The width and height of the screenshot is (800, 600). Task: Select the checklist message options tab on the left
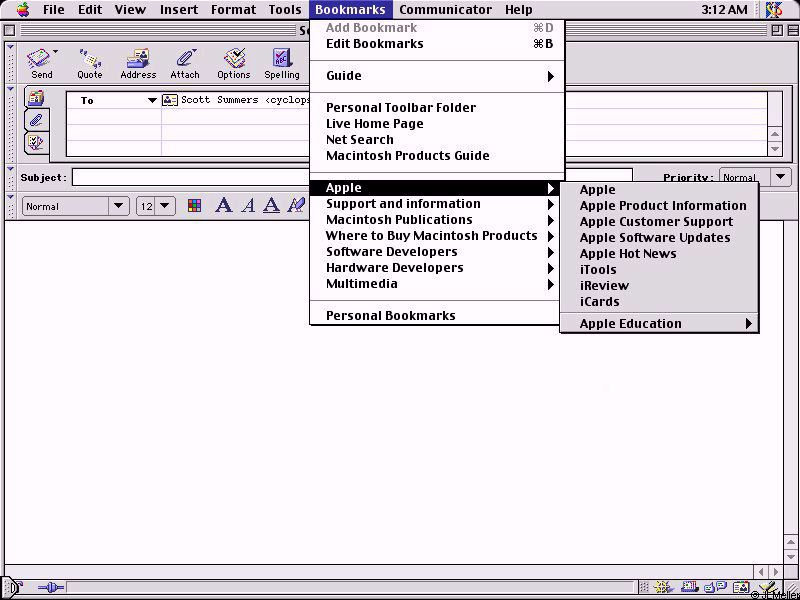coord(36,142)
